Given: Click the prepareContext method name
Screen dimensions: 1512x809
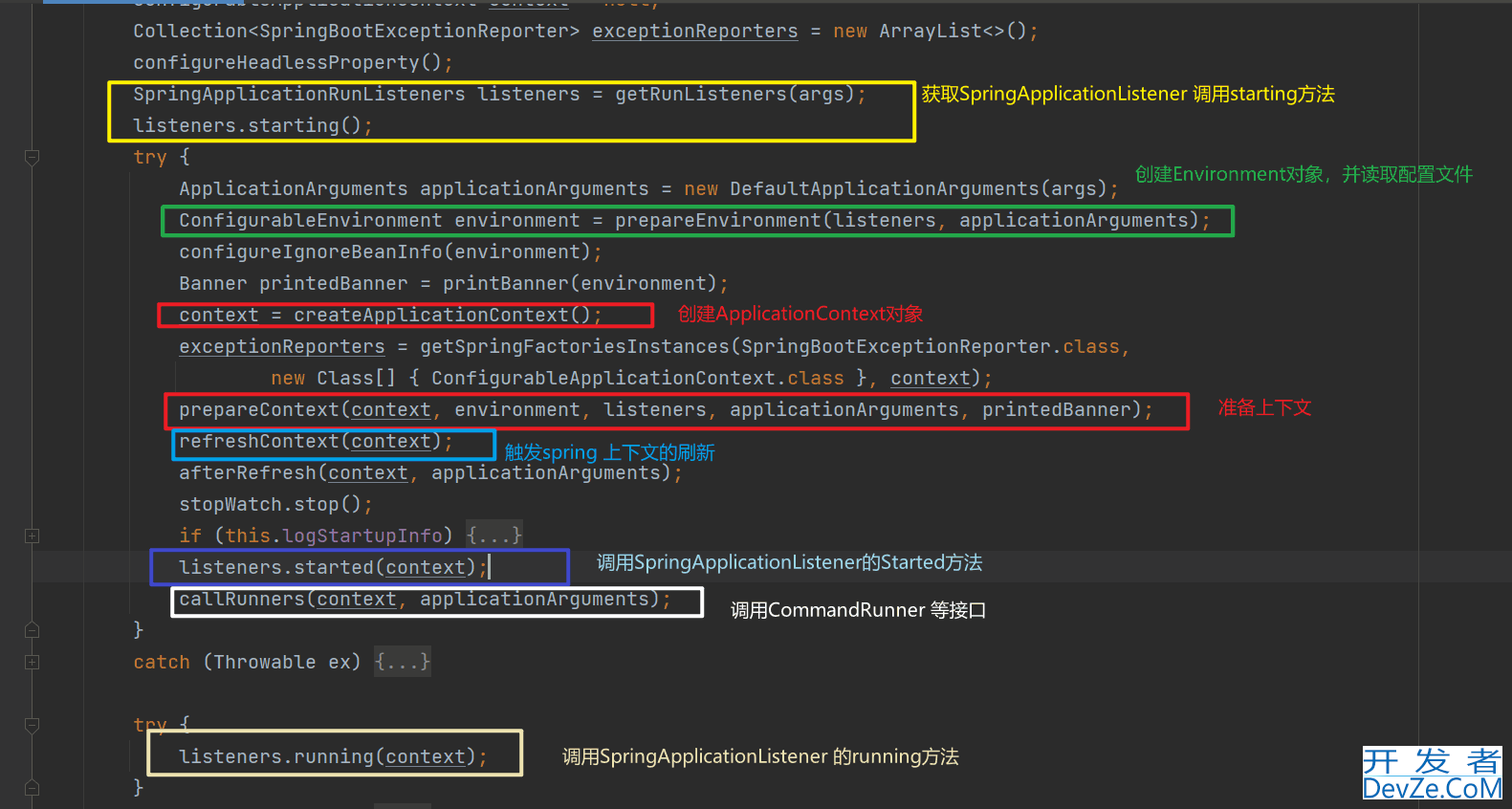Looking at the screenshot, I should (x=258, y=410).
